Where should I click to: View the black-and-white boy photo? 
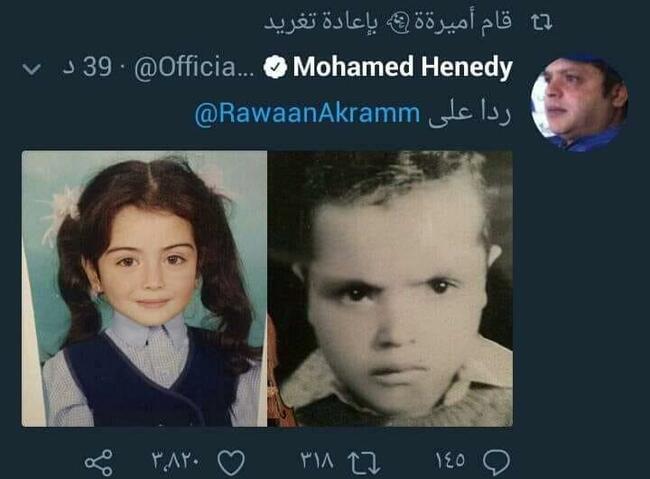(390, 289)
